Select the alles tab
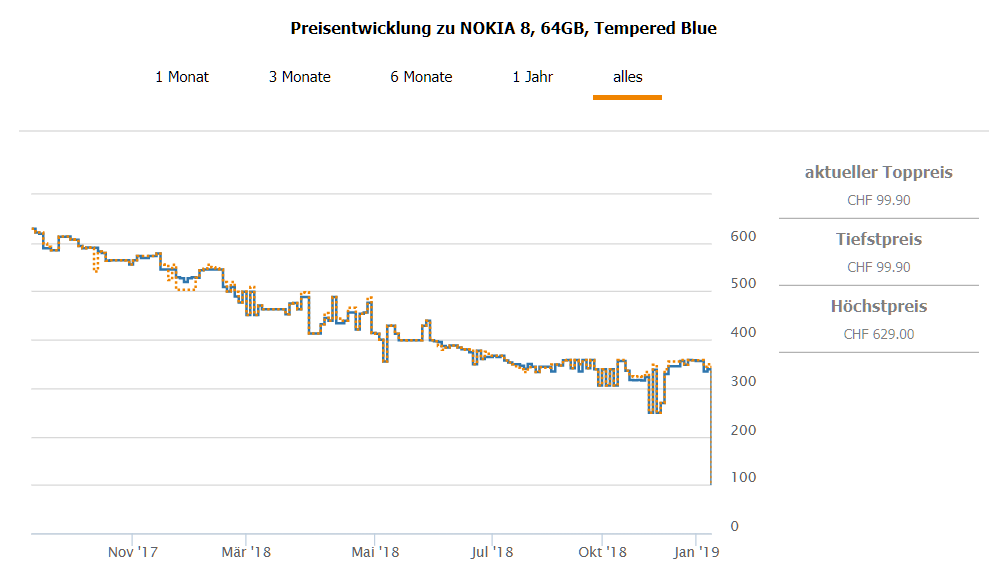The width and height of the screenshot is (999, 587). point(628,77)
